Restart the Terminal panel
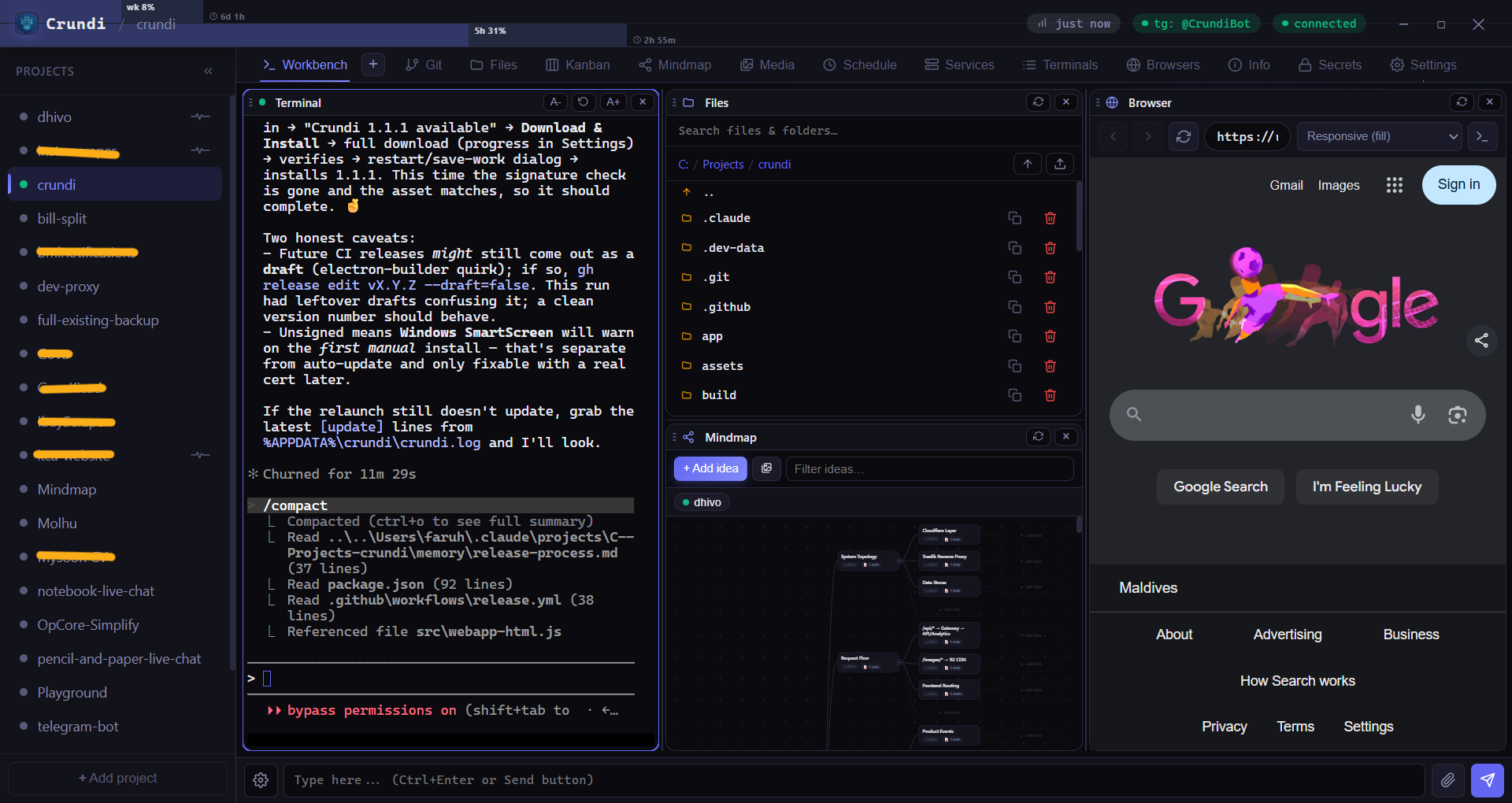Image resolution: width=1512 pixels, height=803 pixels. [x=584, y=102]
